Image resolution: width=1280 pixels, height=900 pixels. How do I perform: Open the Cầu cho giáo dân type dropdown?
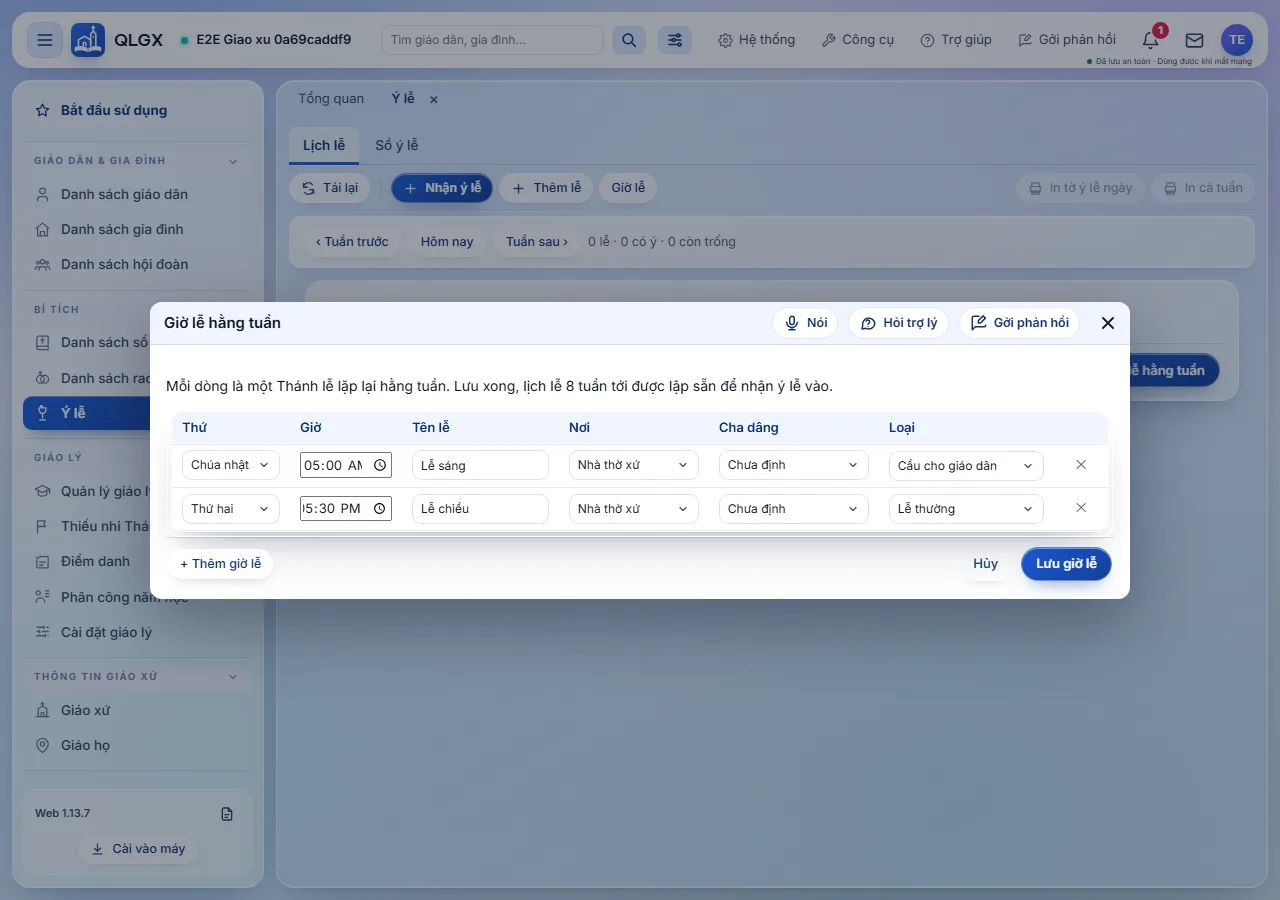[966, 465]
